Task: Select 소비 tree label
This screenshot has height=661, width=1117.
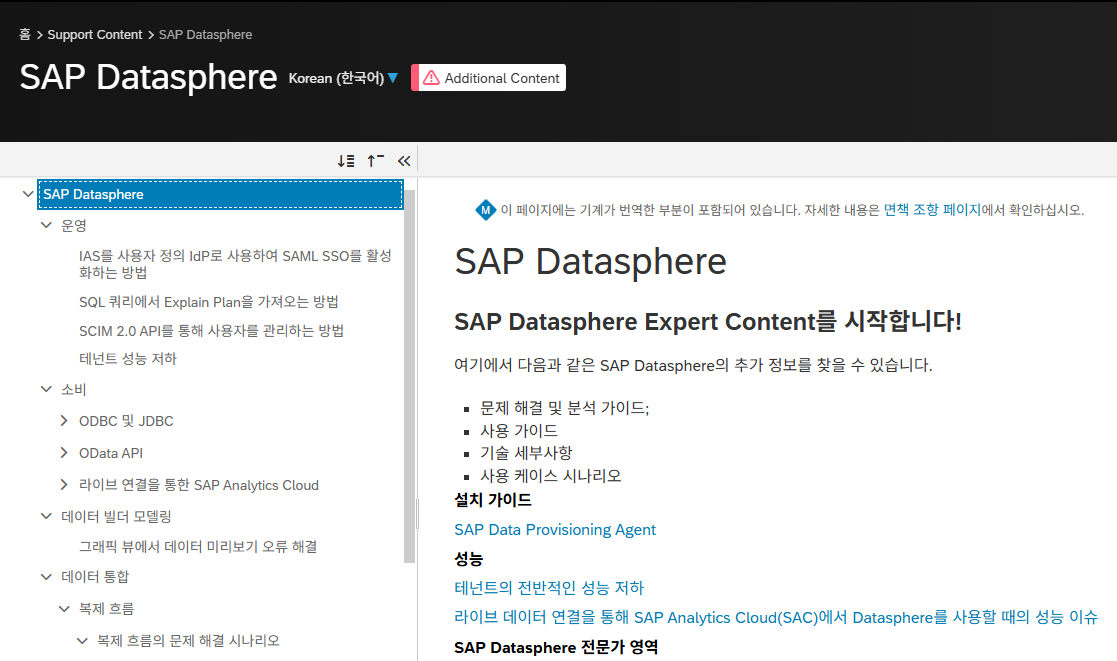Action: click(x=73, y=389)
